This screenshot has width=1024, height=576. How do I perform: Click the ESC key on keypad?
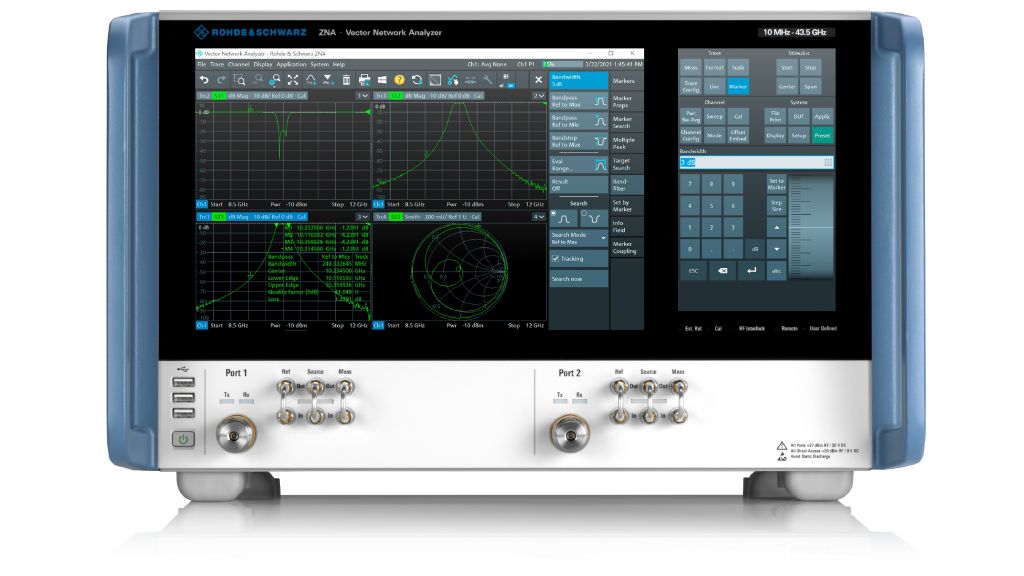point(694,270)
